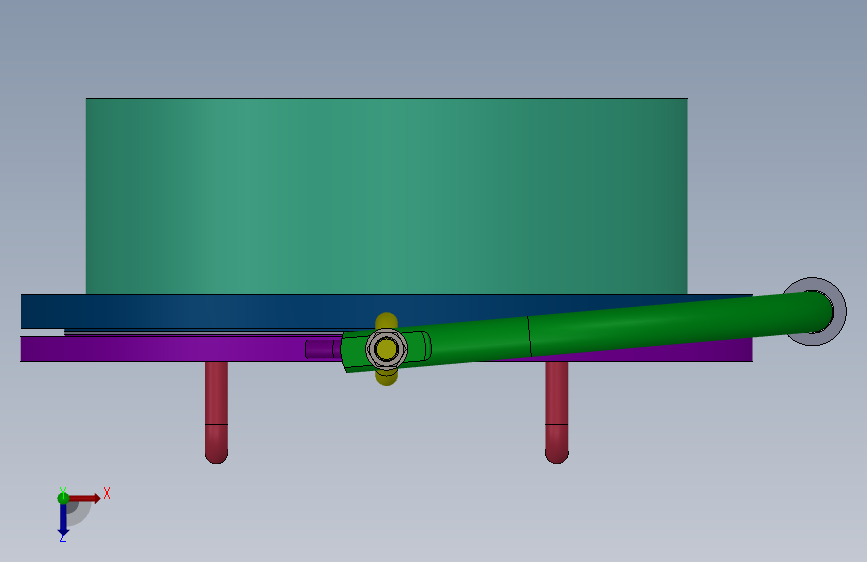867x562 pixels.
Task: Select yellow bolt end below the nut
Action: pyautogui.click(x=387, y=377)
